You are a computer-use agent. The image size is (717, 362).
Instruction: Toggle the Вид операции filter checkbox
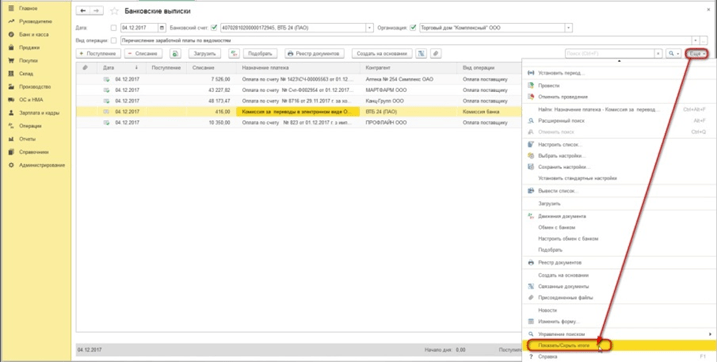(114, 40)
